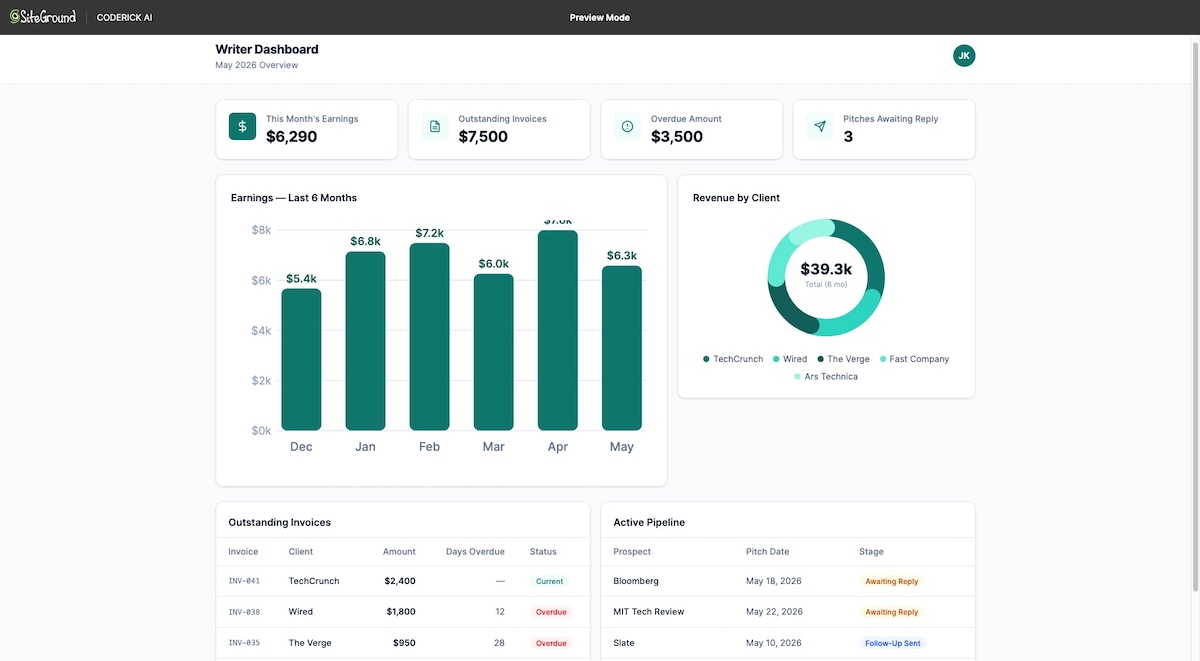Click the Current status badge
1200x661 pixels.
pyautogui.click(x=550, y=581)
